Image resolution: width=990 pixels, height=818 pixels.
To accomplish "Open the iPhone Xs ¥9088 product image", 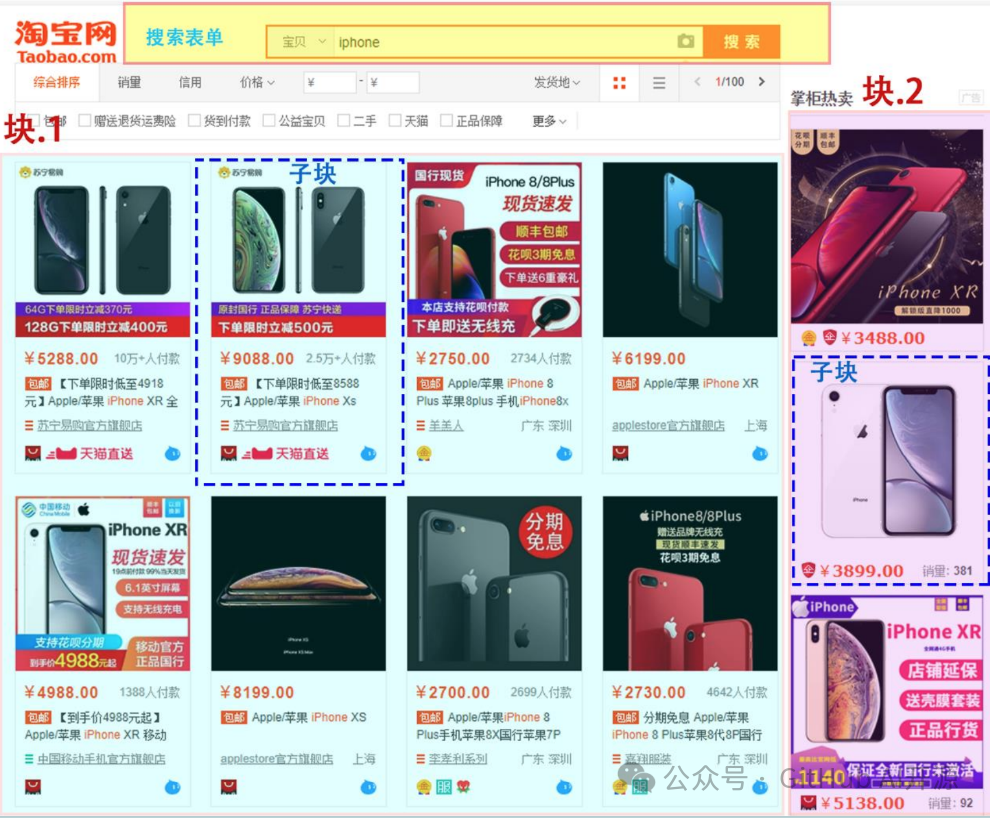I will [x=299, y=249].
